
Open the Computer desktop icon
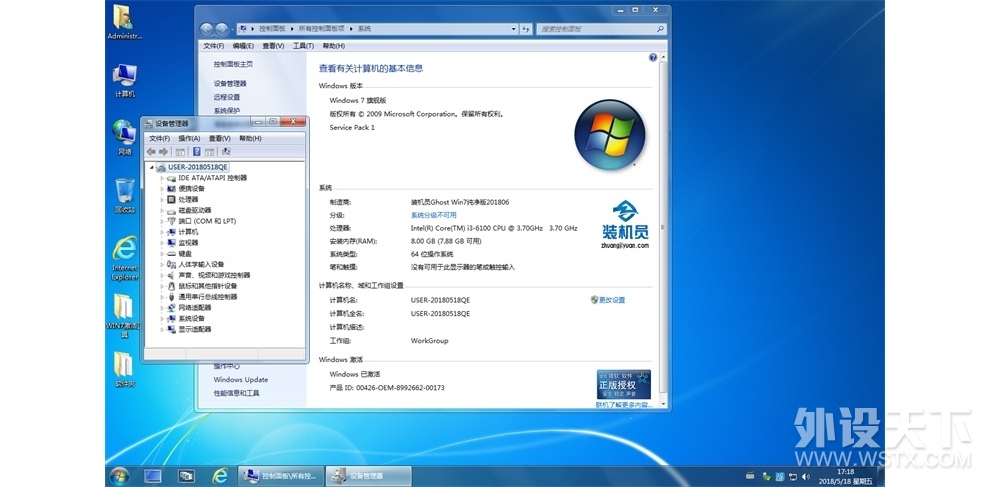coord(124,81)
